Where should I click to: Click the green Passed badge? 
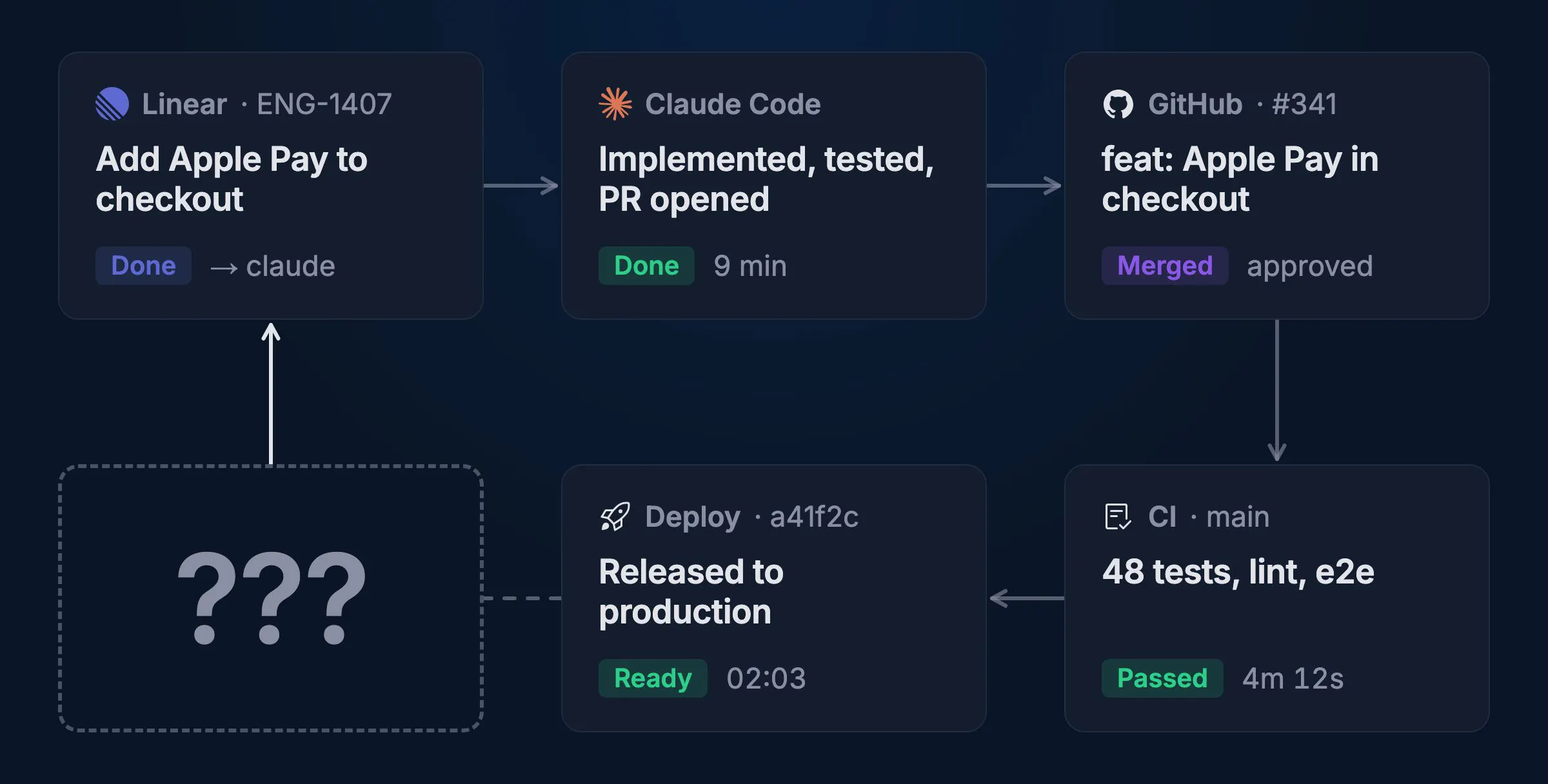coord(1162,678)
